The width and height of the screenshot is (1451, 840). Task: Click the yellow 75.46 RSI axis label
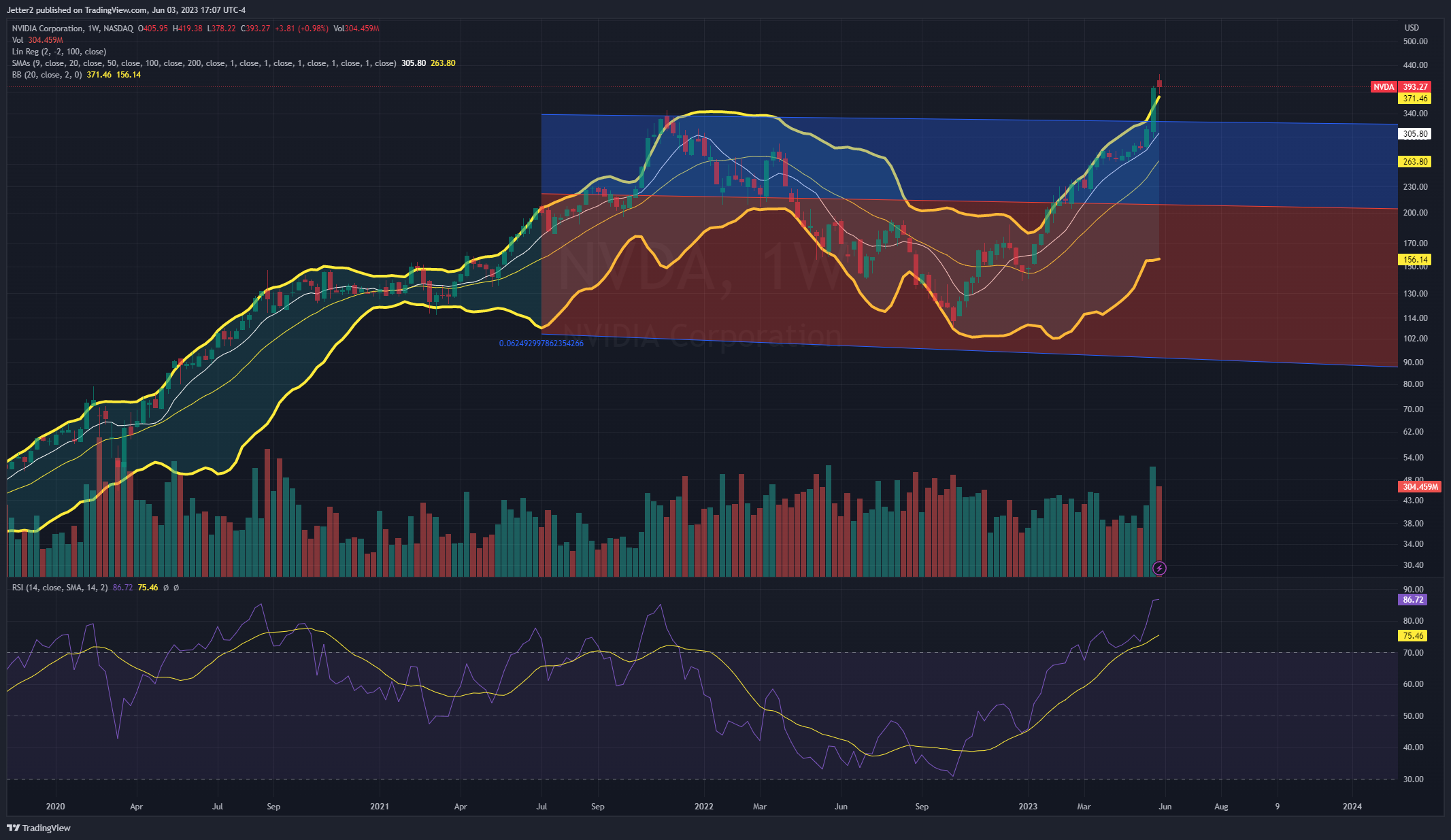(1413, 636)
